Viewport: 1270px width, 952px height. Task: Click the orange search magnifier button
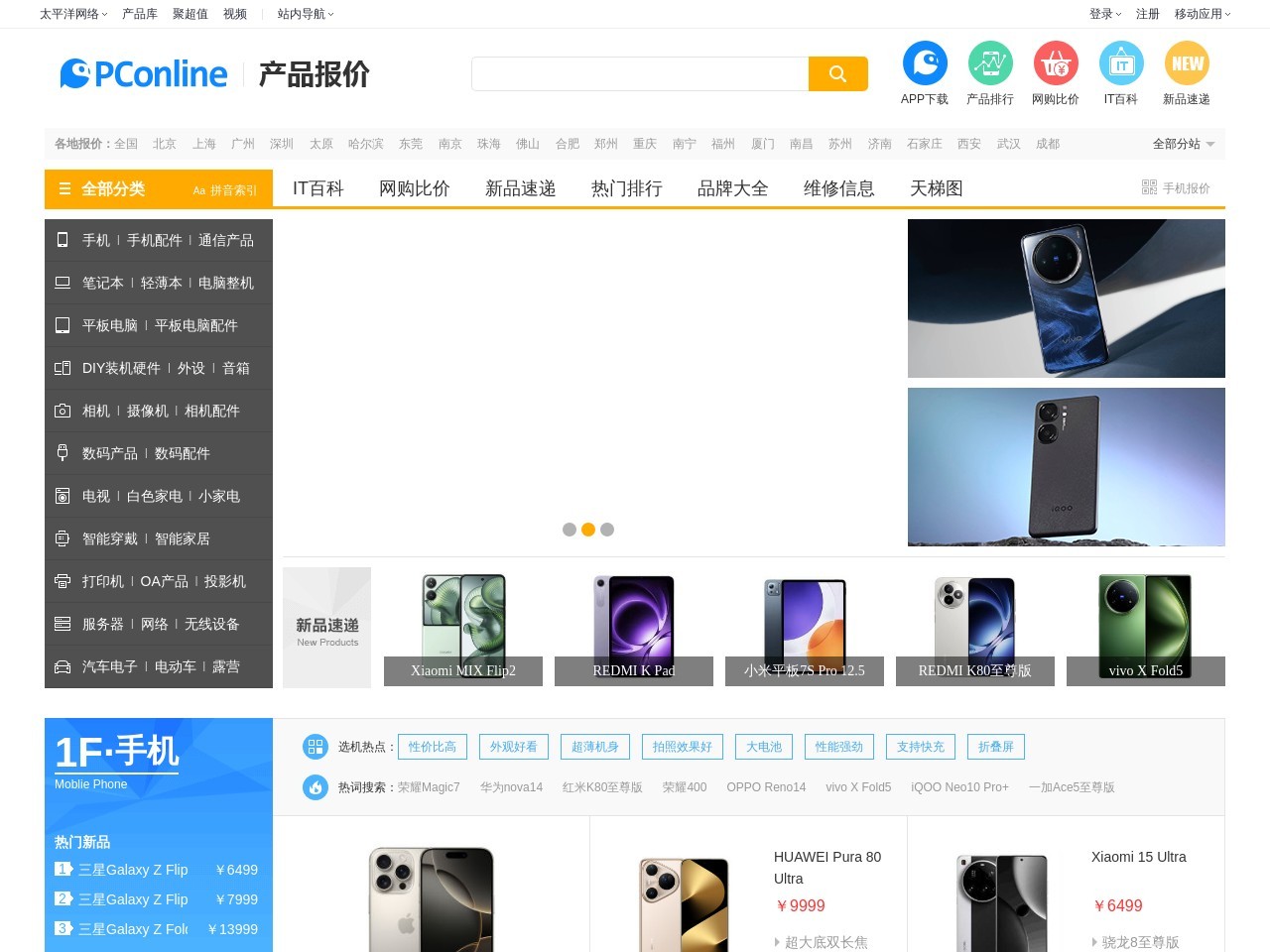[x=836, y=73]
